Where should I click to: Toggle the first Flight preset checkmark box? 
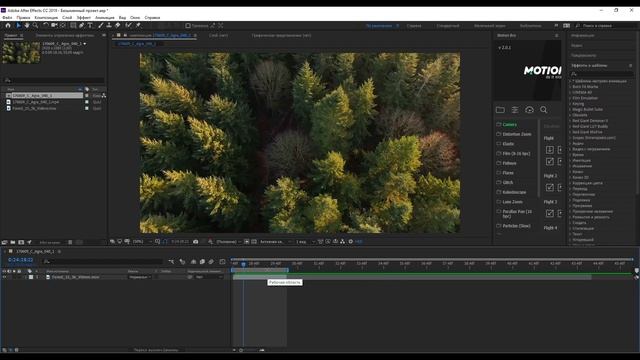point(550,161)
